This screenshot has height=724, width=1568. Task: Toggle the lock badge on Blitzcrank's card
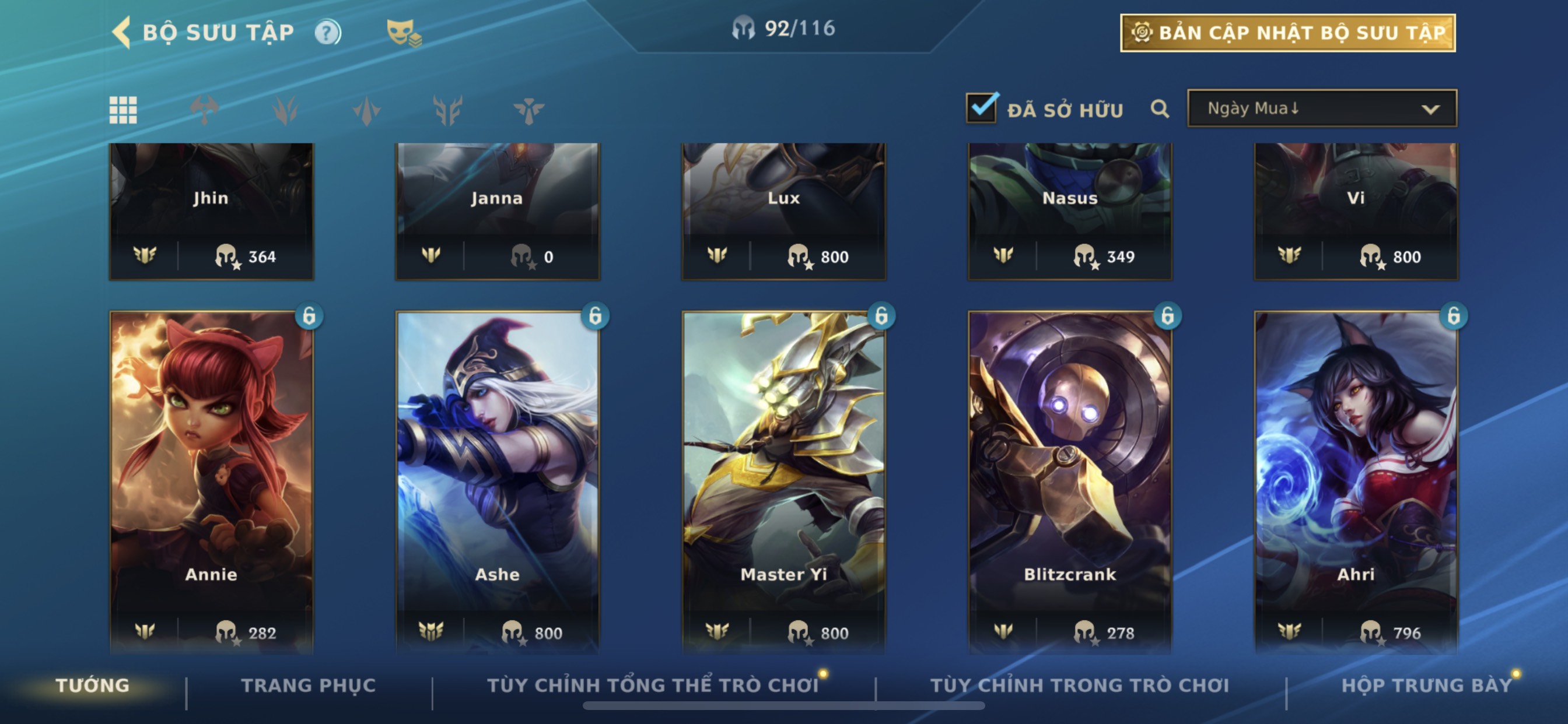click(x=1167, y=316)
